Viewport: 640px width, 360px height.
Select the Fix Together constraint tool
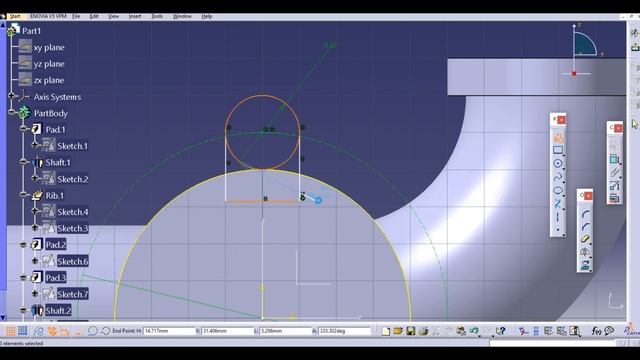tap(615, 172)
